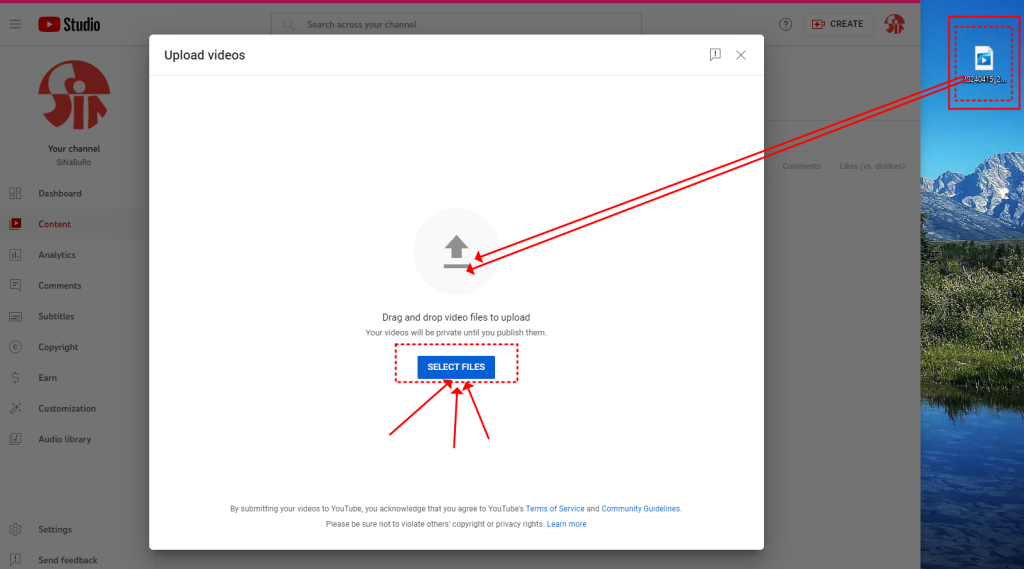Open the Community Guidelines link
Screen dimensions: 1024x569
point(640,509)
